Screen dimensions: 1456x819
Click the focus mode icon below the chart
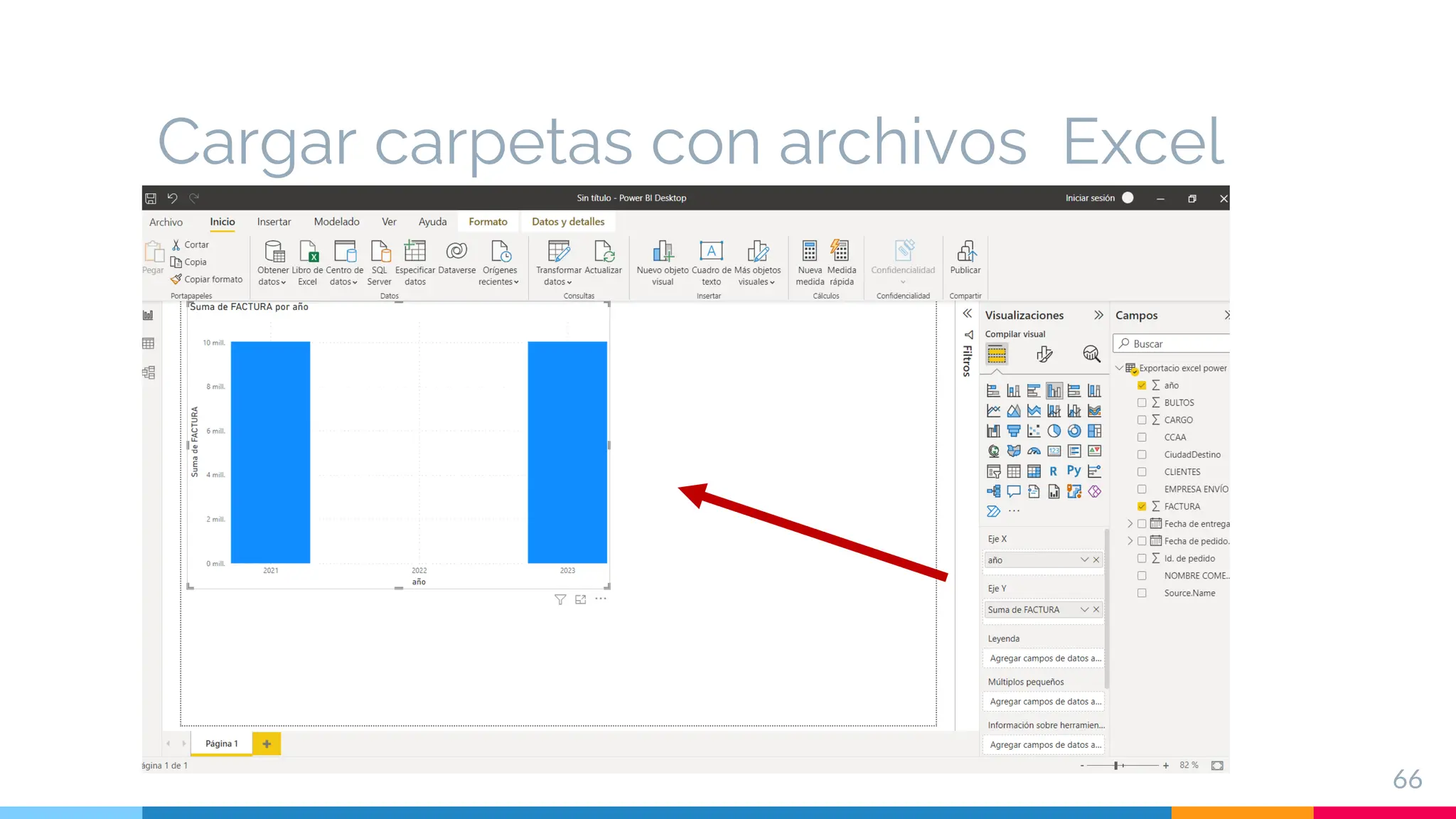(581, 599)
